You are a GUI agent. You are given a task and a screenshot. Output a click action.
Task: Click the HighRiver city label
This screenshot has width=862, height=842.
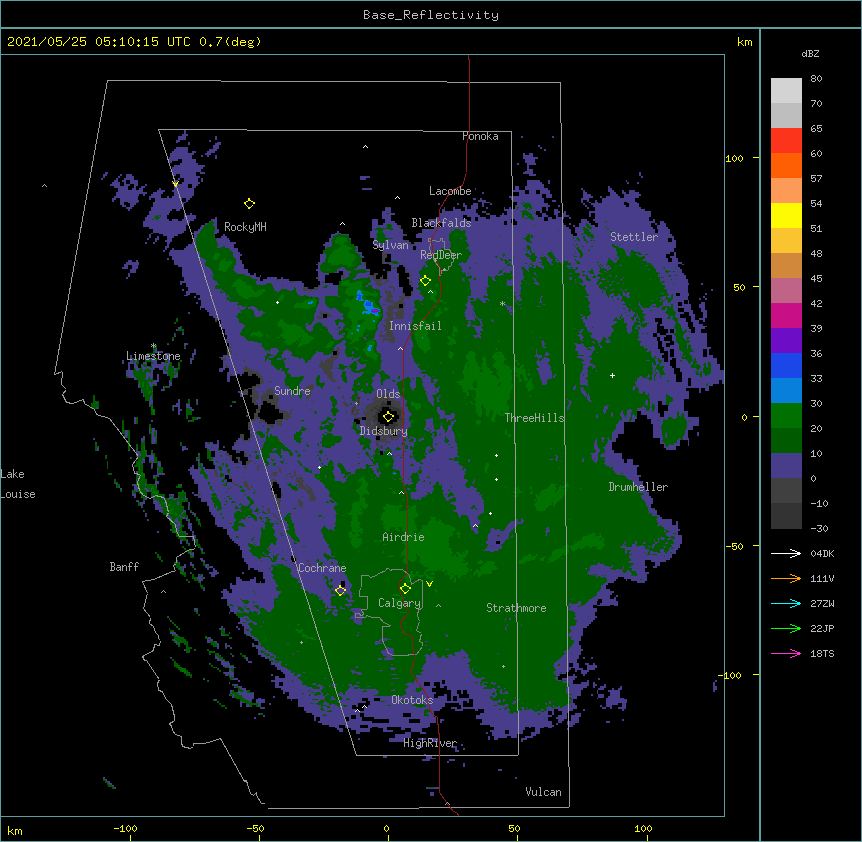pyautogui.click(x=430, y=743)
